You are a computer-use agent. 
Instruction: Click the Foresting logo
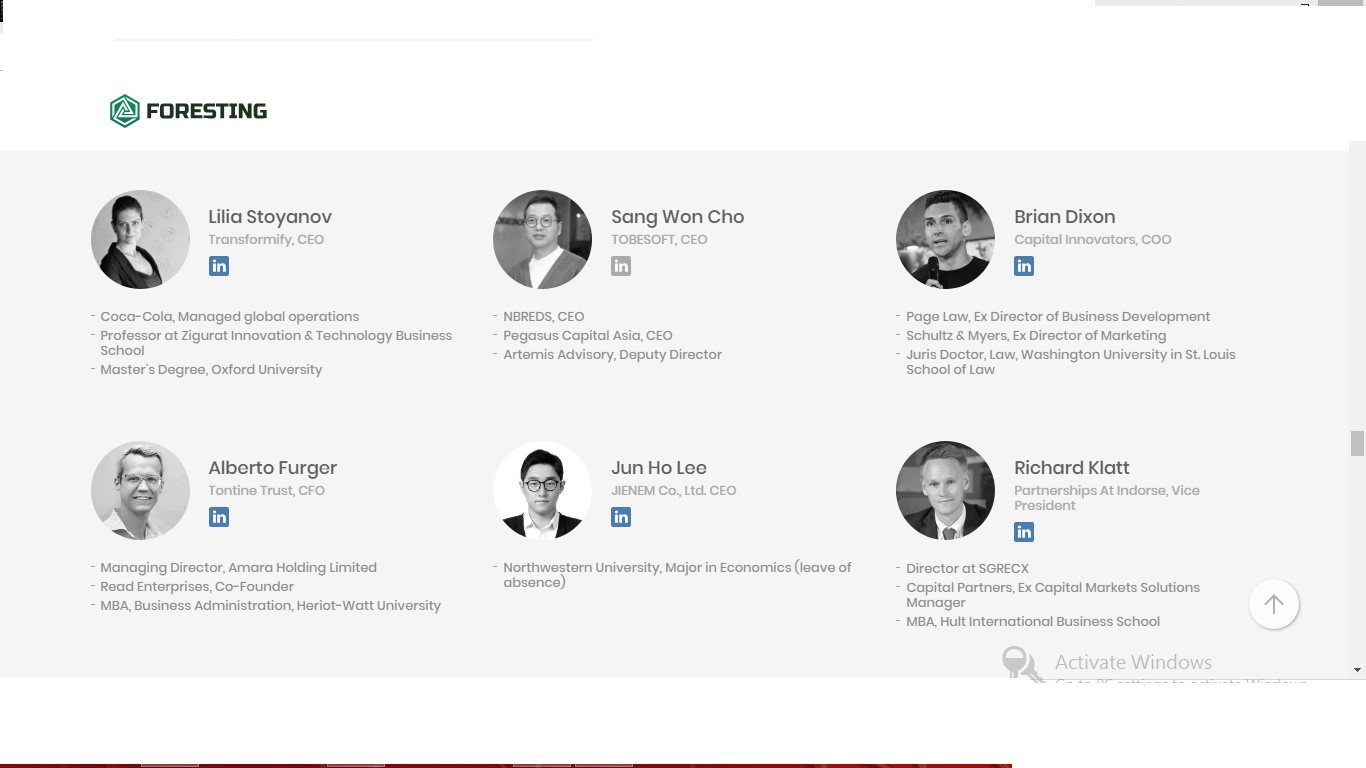(x=188, y=111)
